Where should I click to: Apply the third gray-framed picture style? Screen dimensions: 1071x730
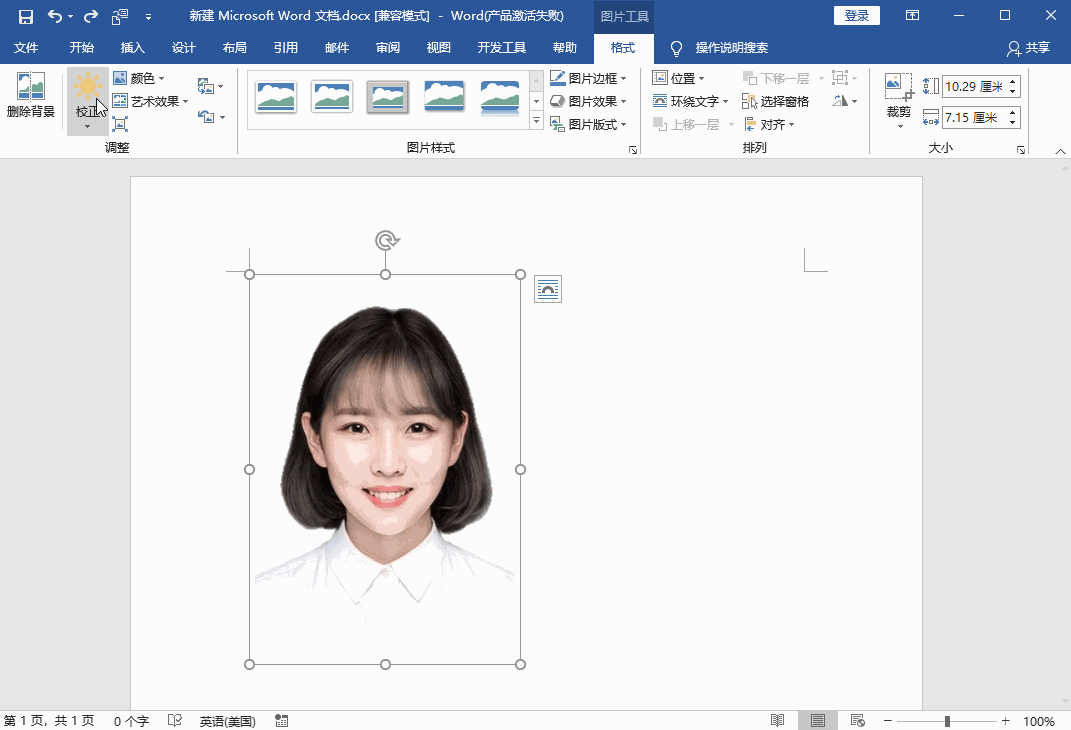[388, 97]
